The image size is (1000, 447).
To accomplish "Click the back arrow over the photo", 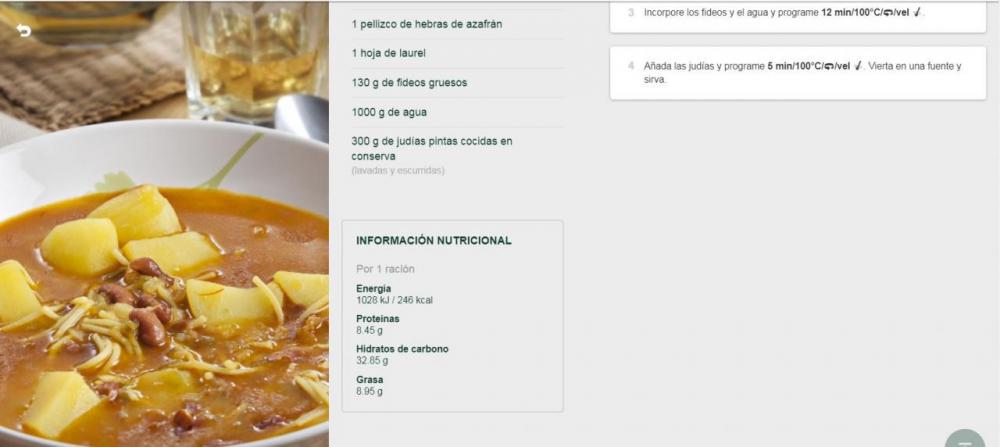I will point(24,31).
